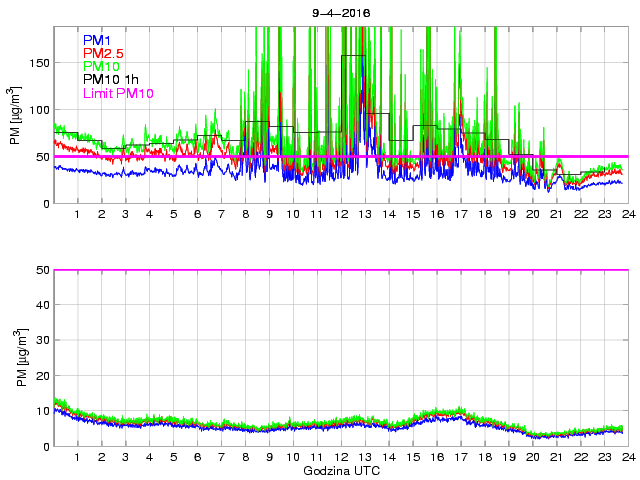The height and width of the screenshot is (480, 640).
Task: Click the 100 tick on top y-axis
Action: tap(38, 109)
